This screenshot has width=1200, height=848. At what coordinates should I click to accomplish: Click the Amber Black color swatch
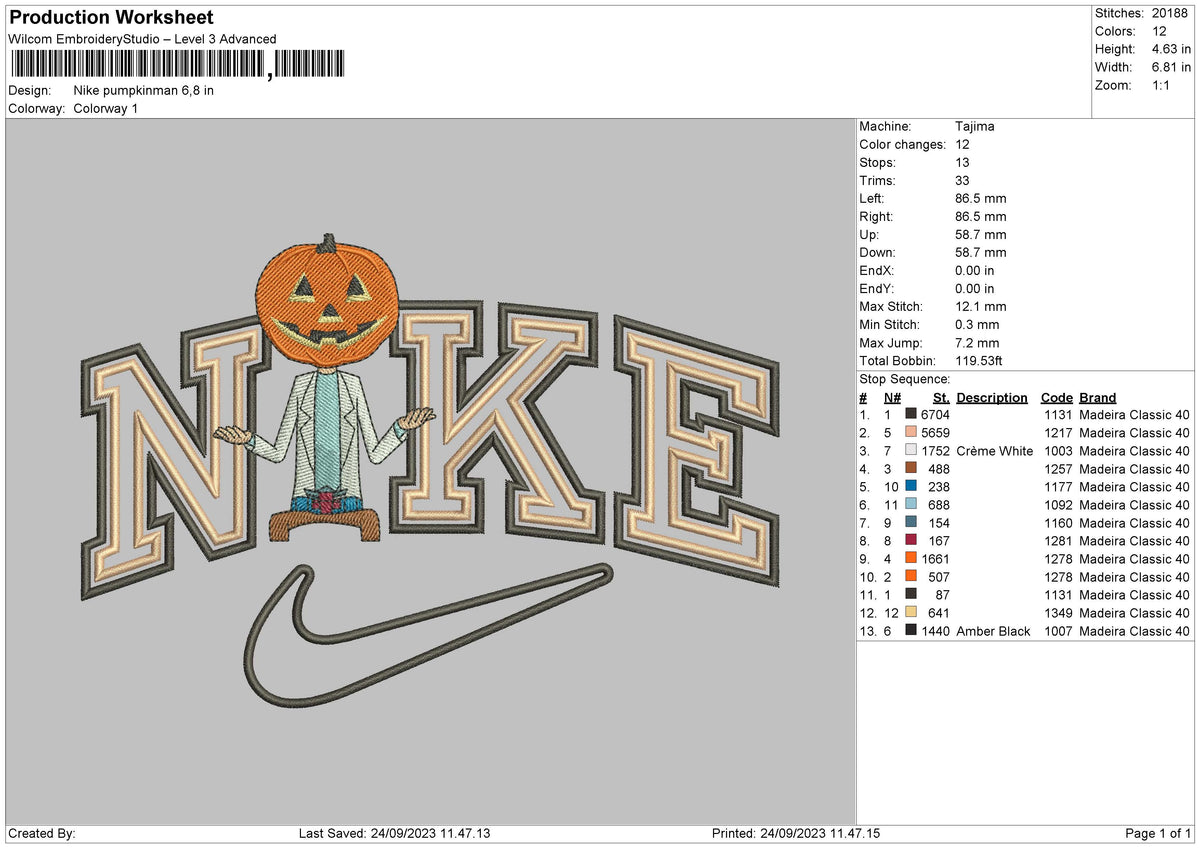(x=911, y=630)
